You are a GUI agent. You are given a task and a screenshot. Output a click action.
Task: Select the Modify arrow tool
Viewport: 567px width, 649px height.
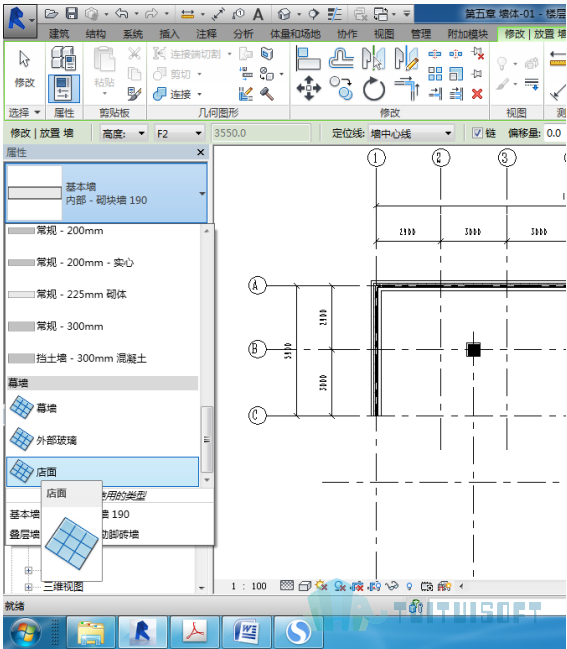(24, 69)
